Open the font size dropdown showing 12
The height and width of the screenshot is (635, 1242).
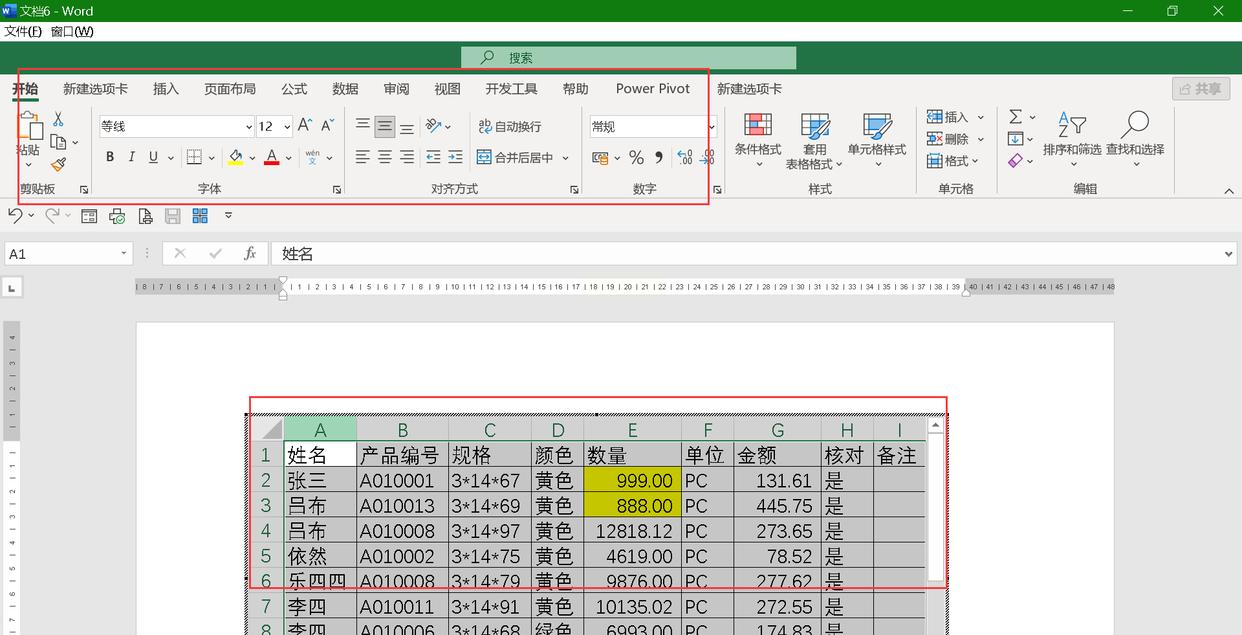point(287,127)
